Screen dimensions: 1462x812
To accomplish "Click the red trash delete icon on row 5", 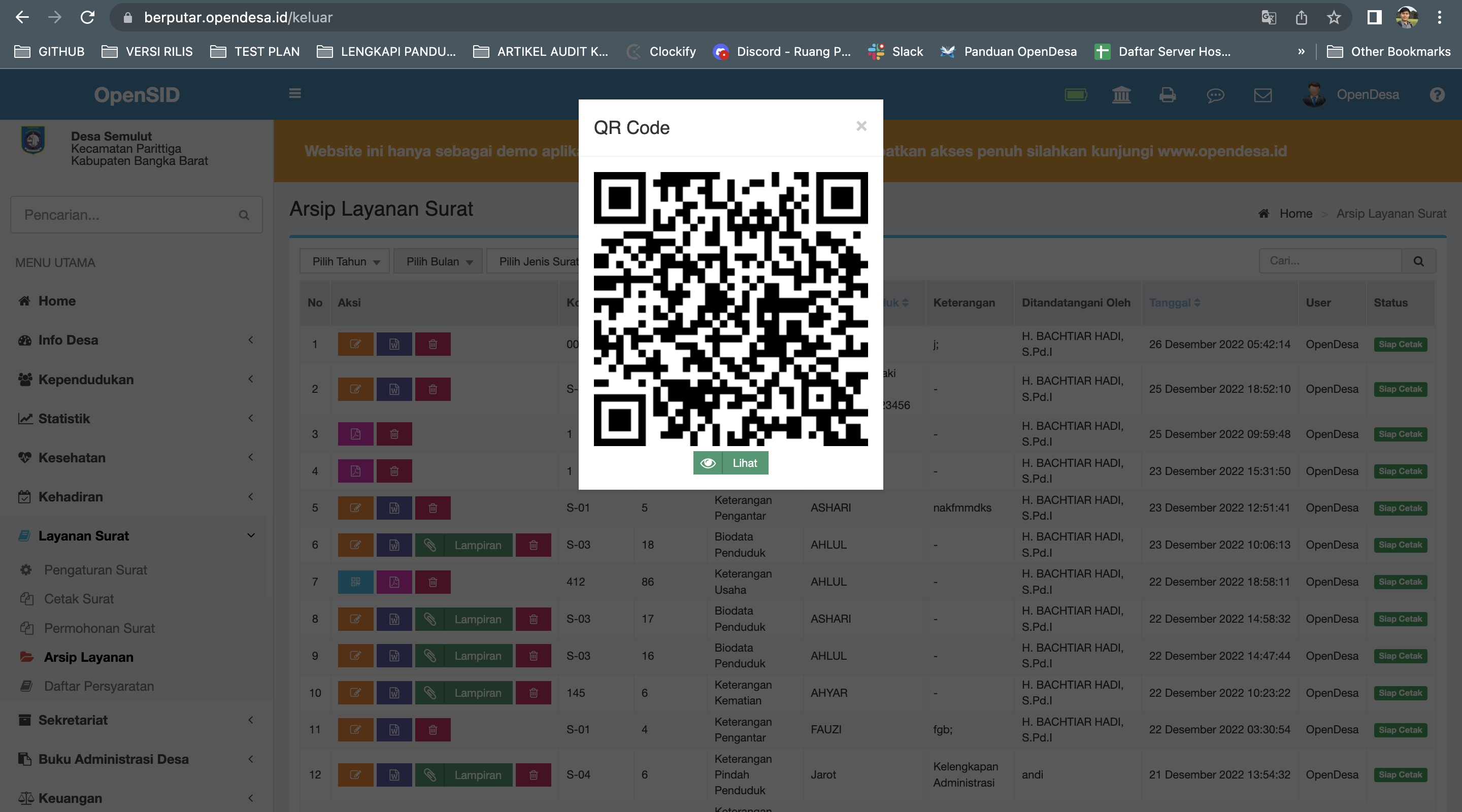I will click(433, 508).
